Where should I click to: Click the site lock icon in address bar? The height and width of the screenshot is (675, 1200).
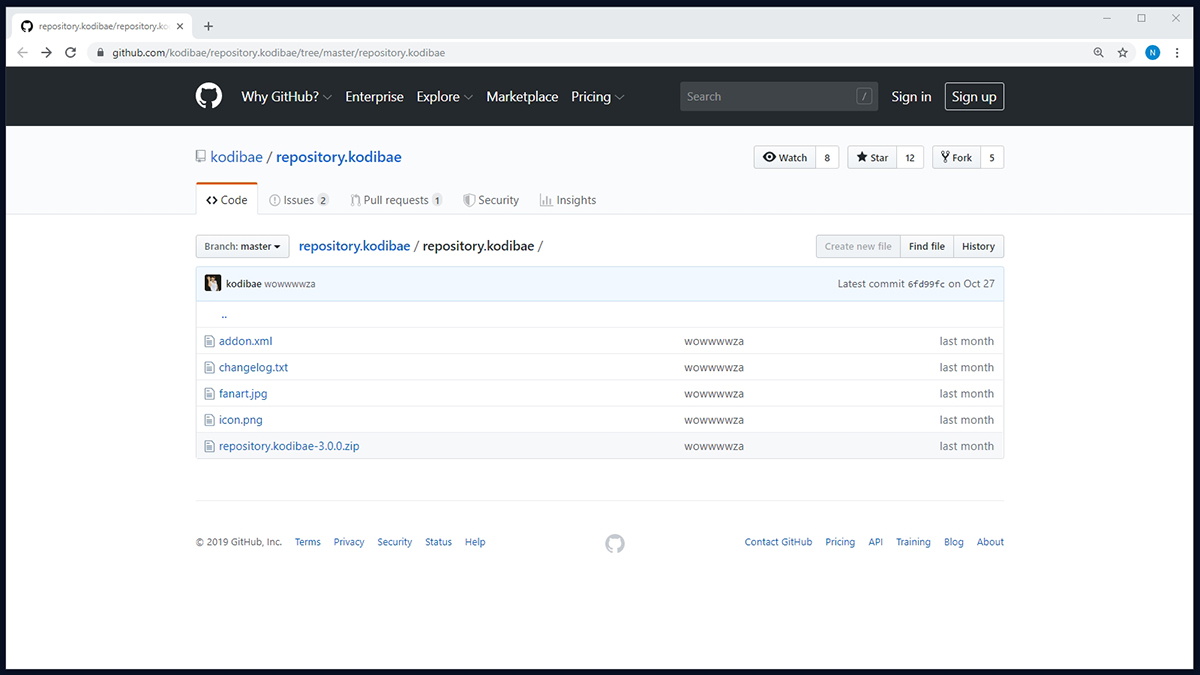pos(100,53)
